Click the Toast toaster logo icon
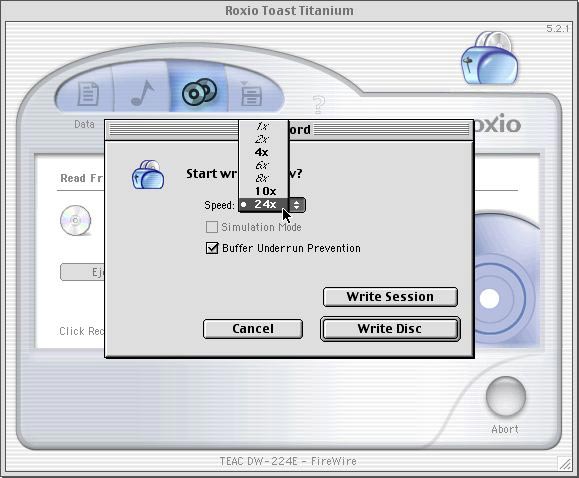 click(489, 58)
